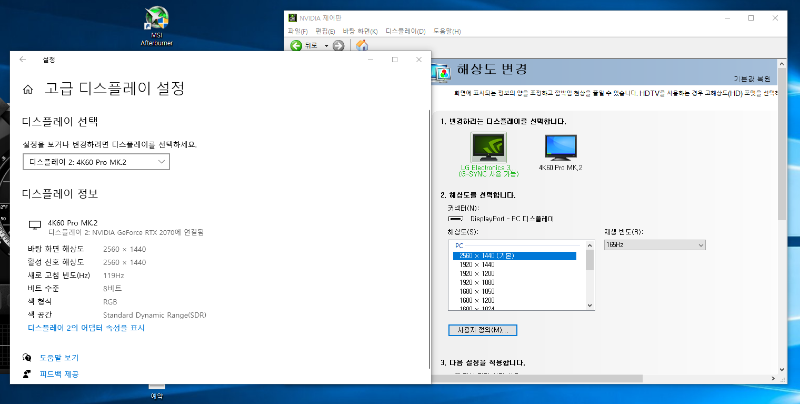Click the NVIDIA panel horizontal scroll-right arrow
Screen dimensions: 800x404
coord(773,378)
